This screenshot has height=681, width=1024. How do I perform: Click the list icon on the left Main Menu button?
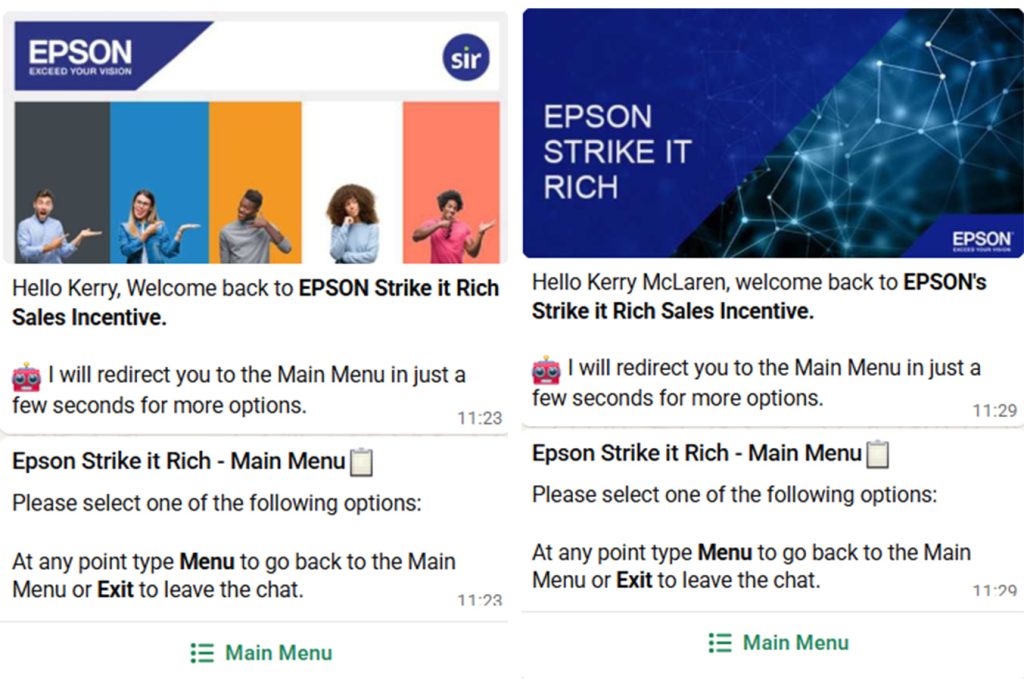(202, 653)
